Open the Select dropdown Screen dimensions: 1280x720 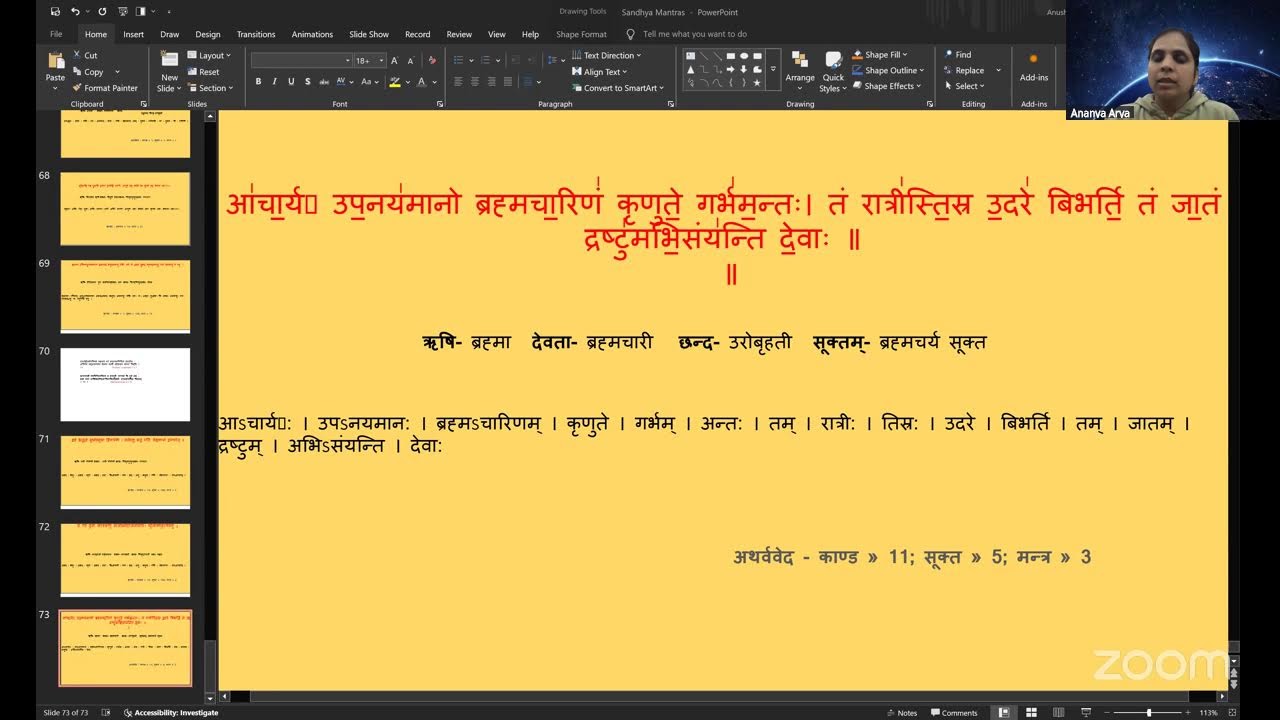click(964, 86)
